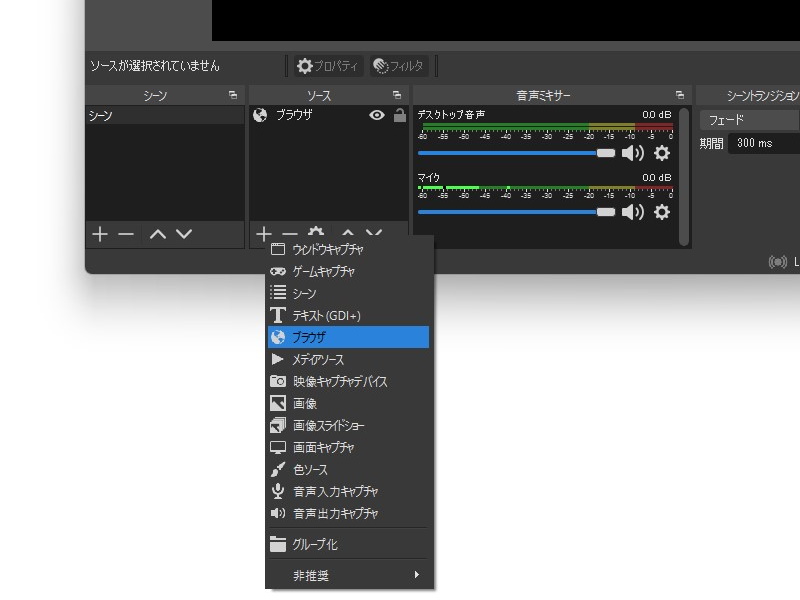Choose テキスト (GDI+) from menu
The height and width of the screenshot is (600, 800).
pyautogui.click(x=348, y=315)
